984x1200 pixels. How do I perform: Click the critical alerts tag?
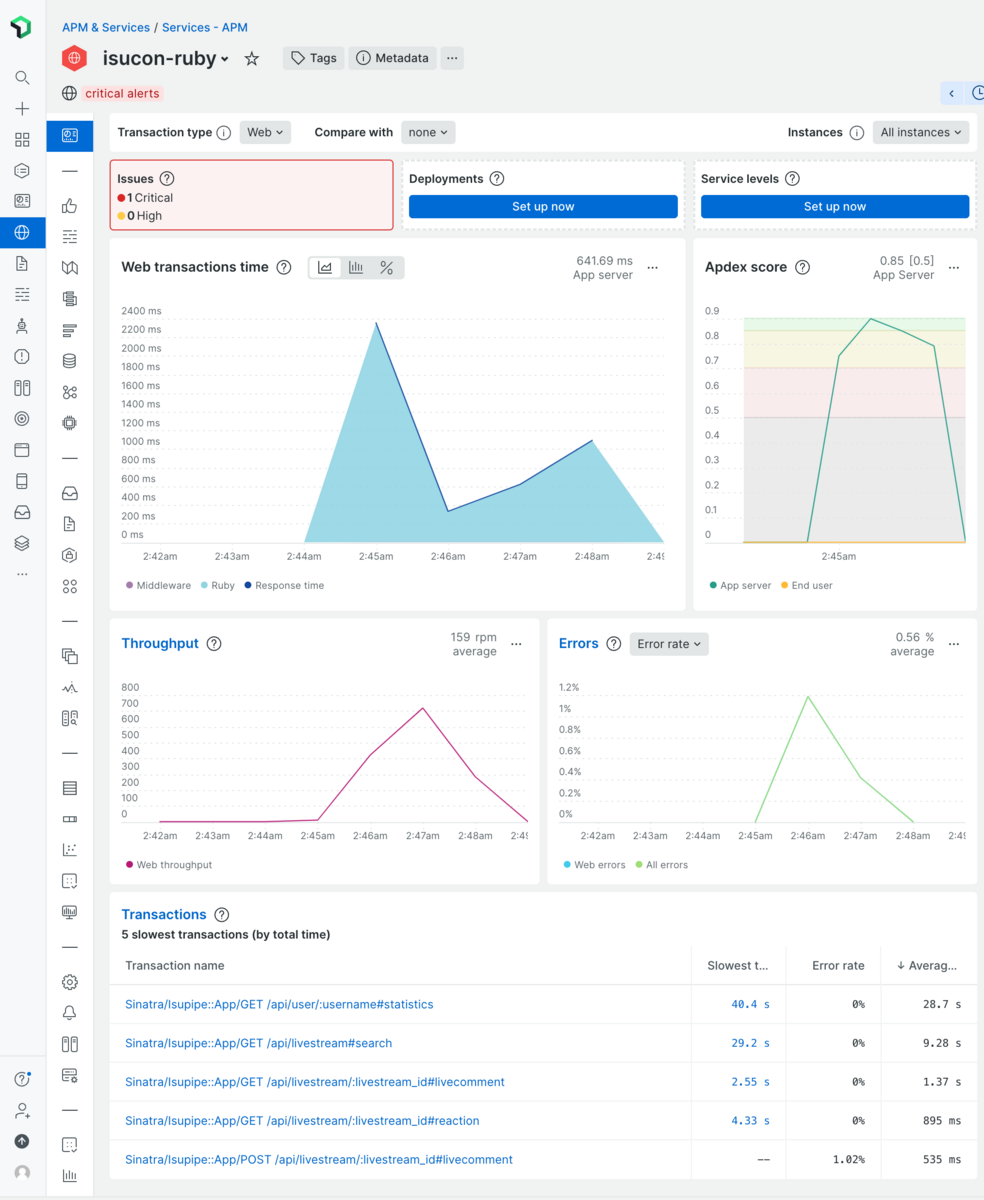click(x=122, y=93)
